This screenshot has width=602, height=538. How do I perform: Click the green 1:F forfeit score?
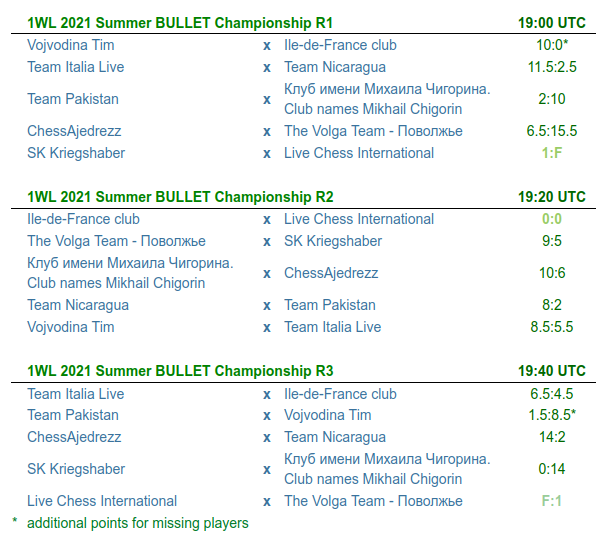(552, 153)
